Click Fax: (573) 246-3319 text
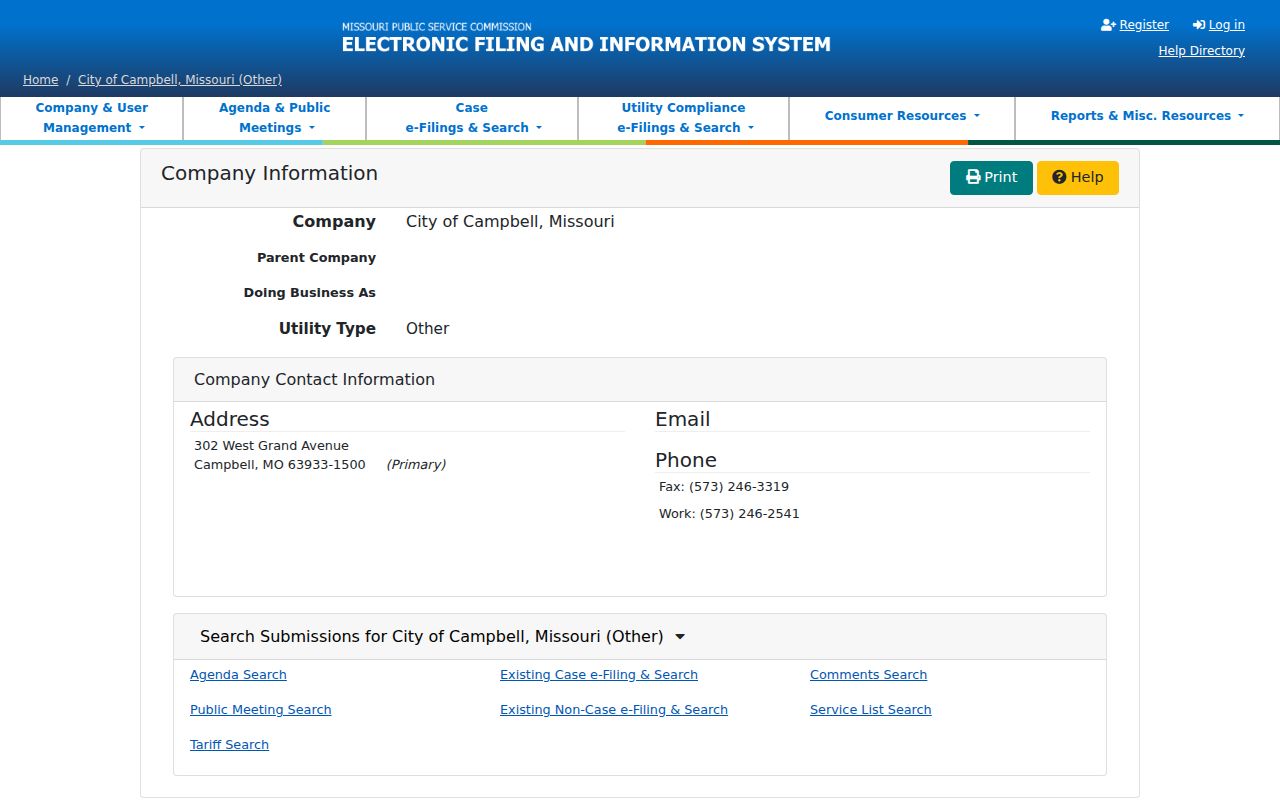 (724, 487)
